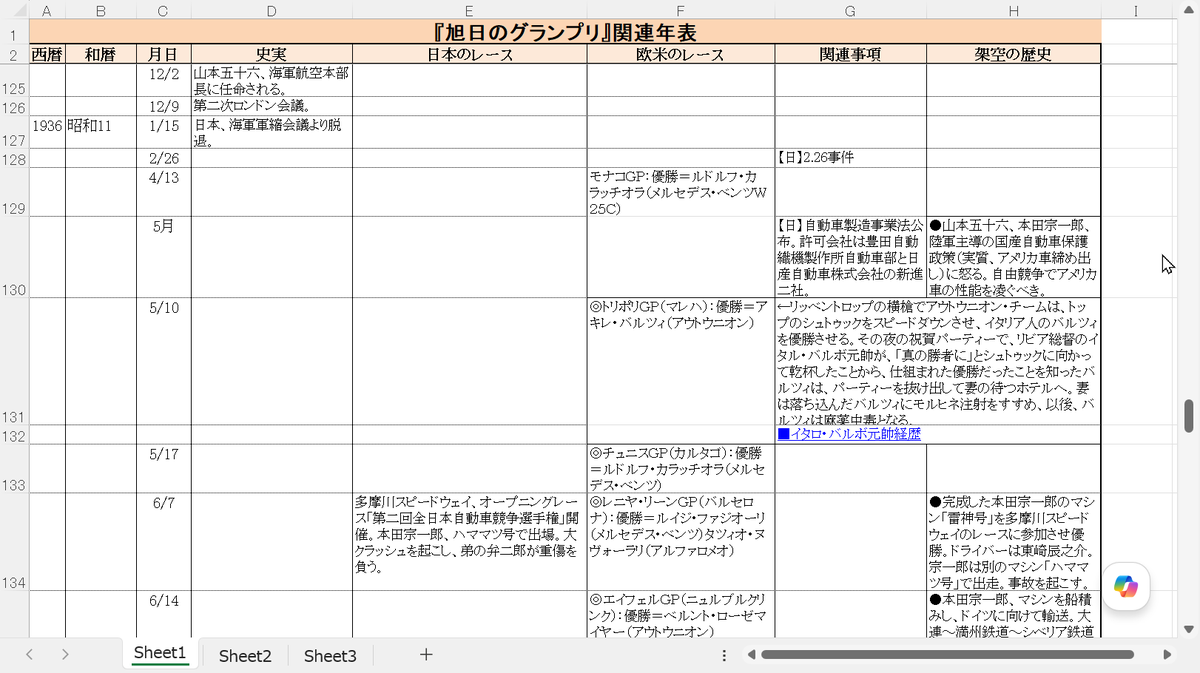Click the 月日 header cell
The width and height of the screenshot is (1200, 673).
[164, 55]
